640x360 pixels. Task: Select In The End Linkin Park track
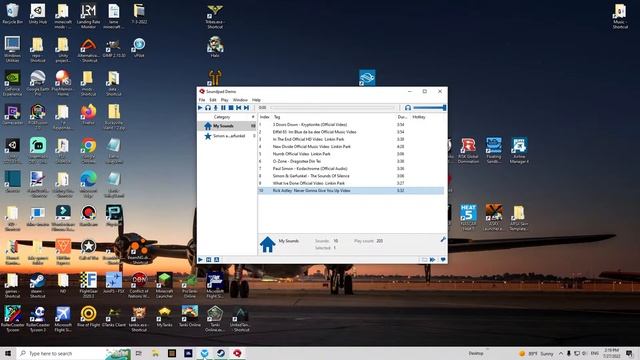coord(351,139)
